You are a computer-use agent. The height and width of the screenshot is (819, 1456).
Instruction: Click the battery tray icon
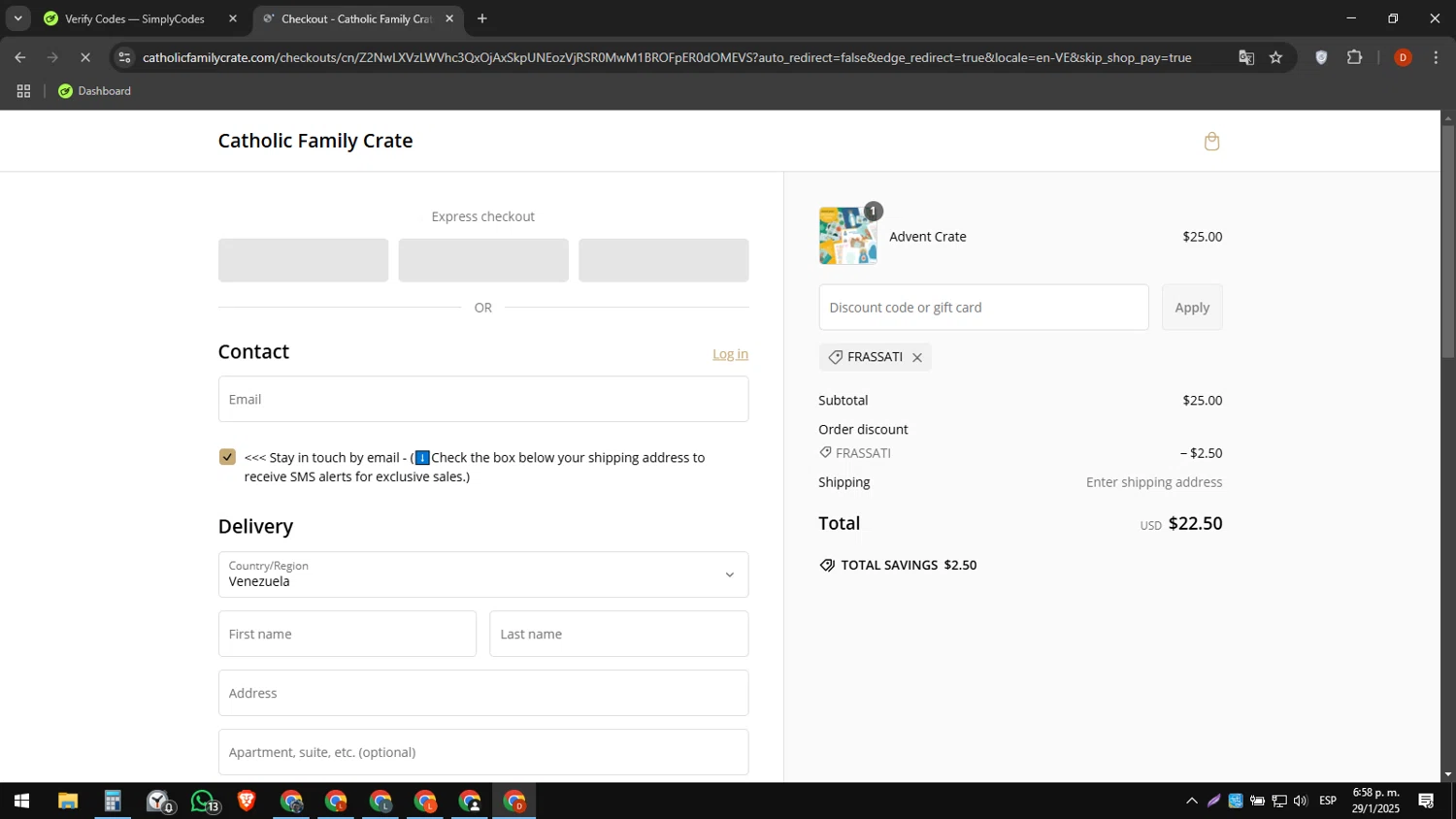coord(1257,802)
